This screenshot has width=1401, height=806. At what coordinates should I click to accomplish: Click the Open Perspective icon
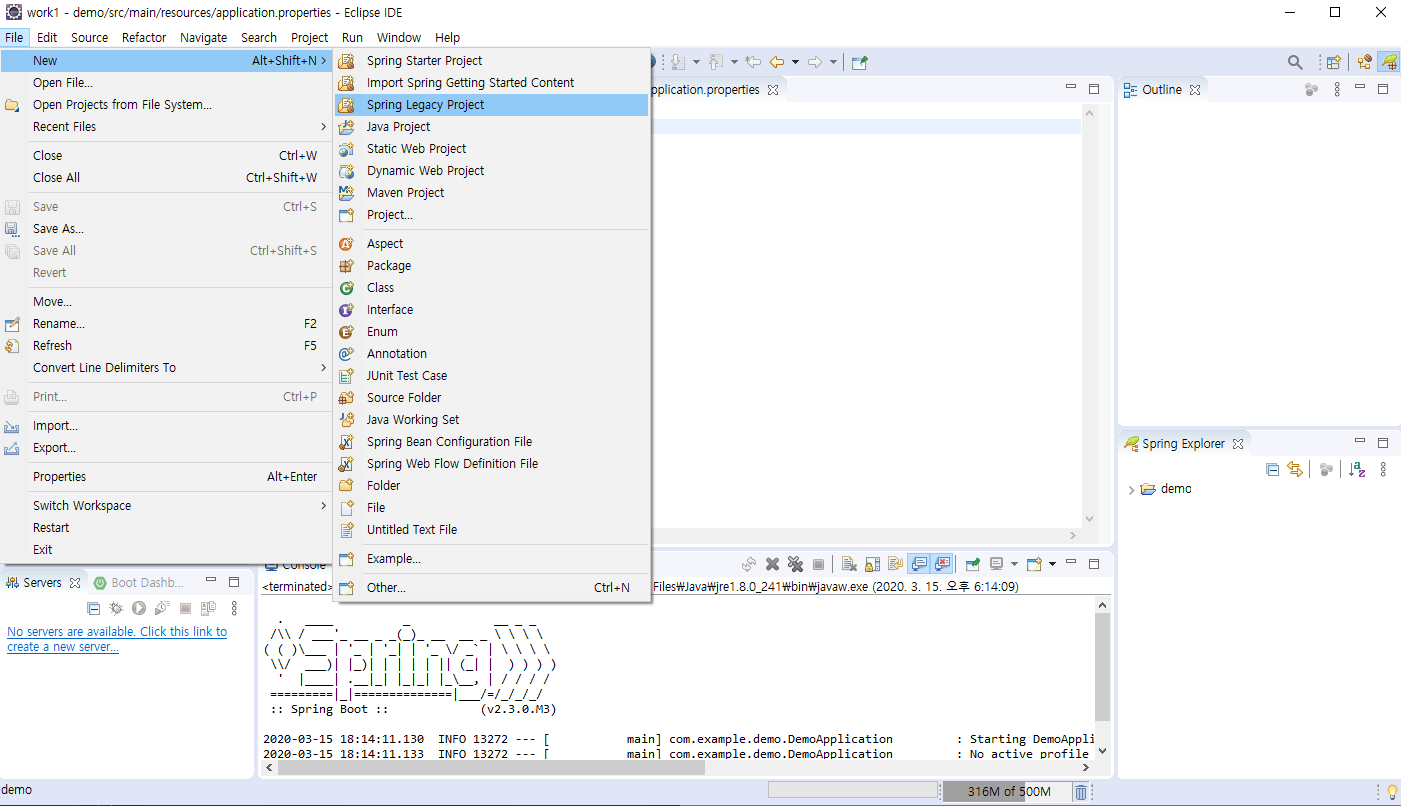click(1333, 62)
